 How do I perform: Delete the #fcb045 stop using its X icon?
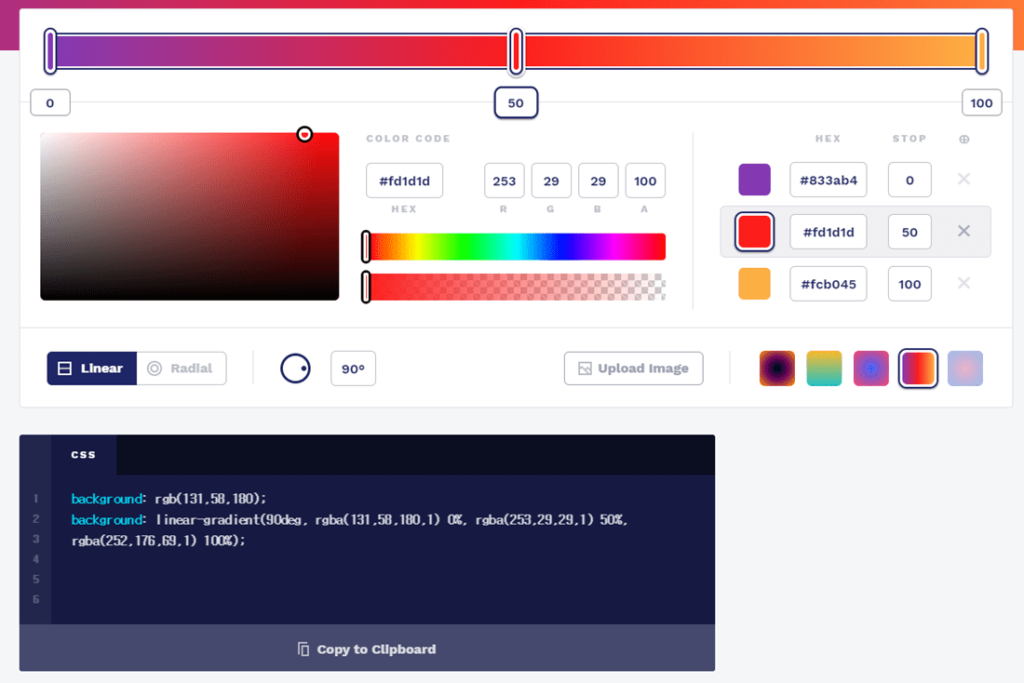(x=963, y=283)
